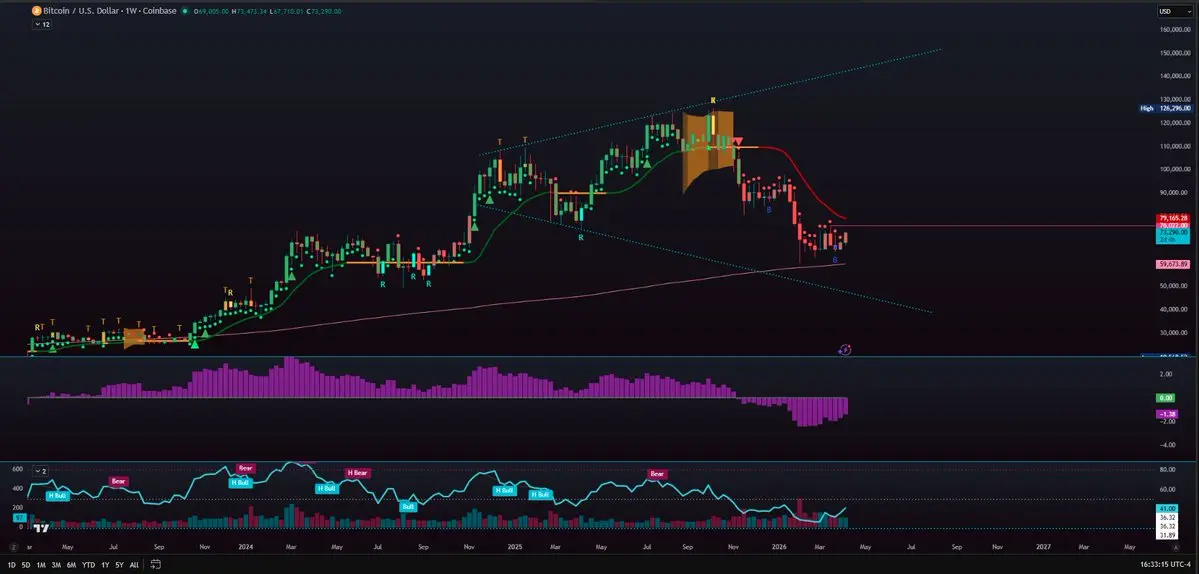Click the Bitcoin symbol logo icon
This screenshot has height=574, width=1199.
[x=35, y=11]
